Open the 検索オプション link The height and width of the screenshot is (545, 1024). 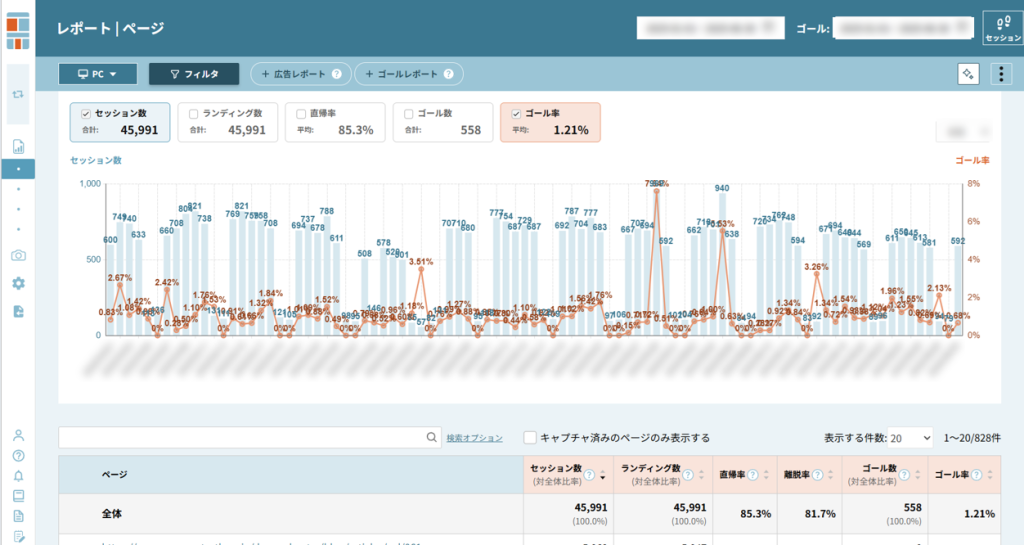click(474, 438)
